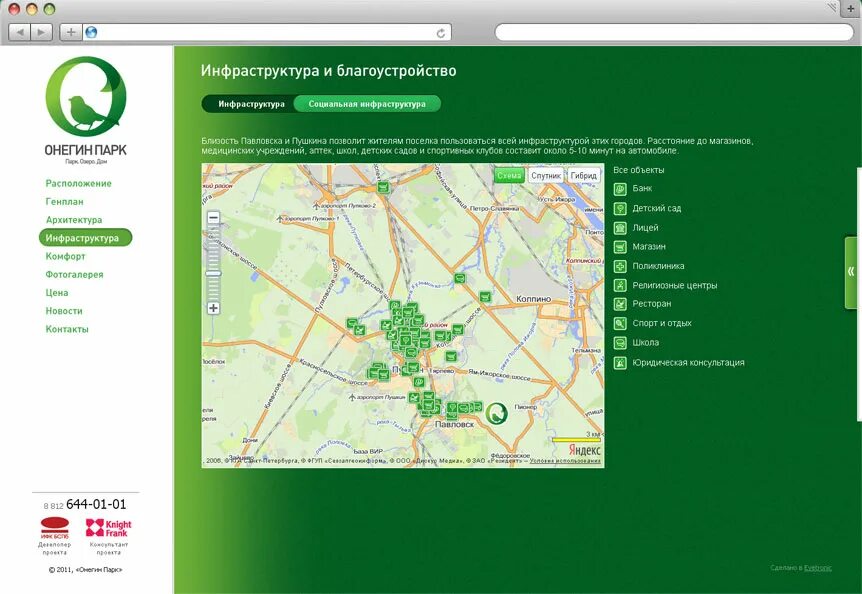
Task: Click the globe site icon in address bar
Action: pyautogui.click(x=91, y=32)
